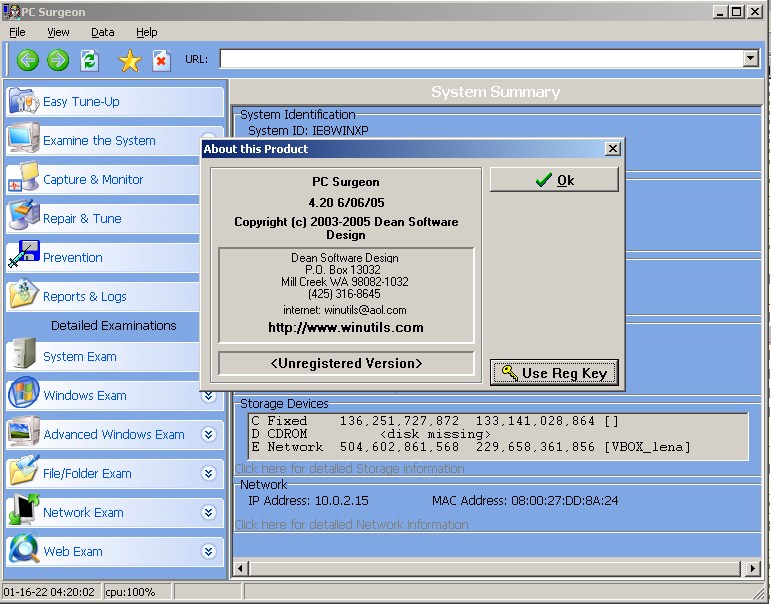Open the Help menu

(147, 32)
